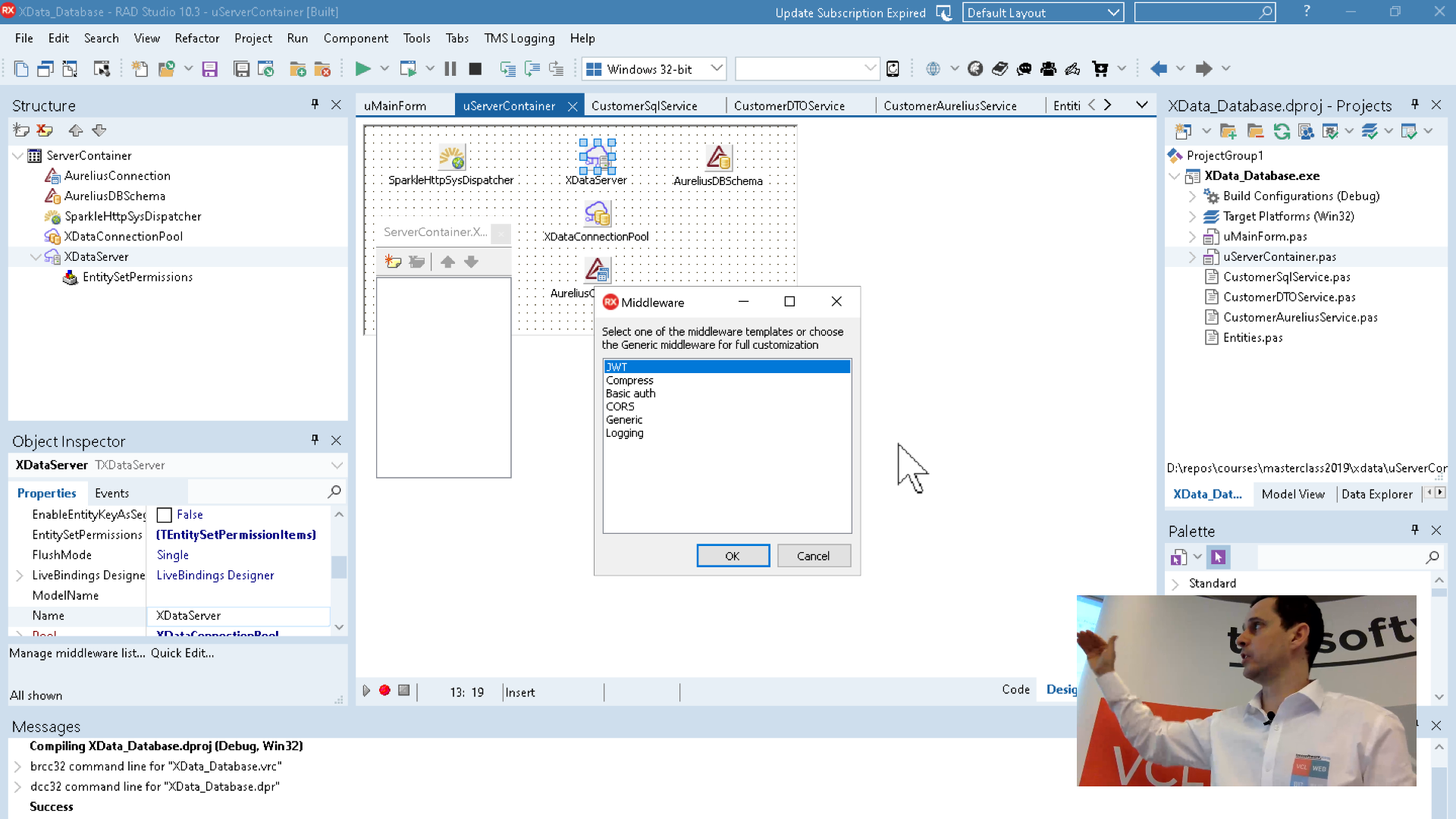1456x819 pixels.
Task: Select CORS in the middleware list
Action: coord(726,406)
